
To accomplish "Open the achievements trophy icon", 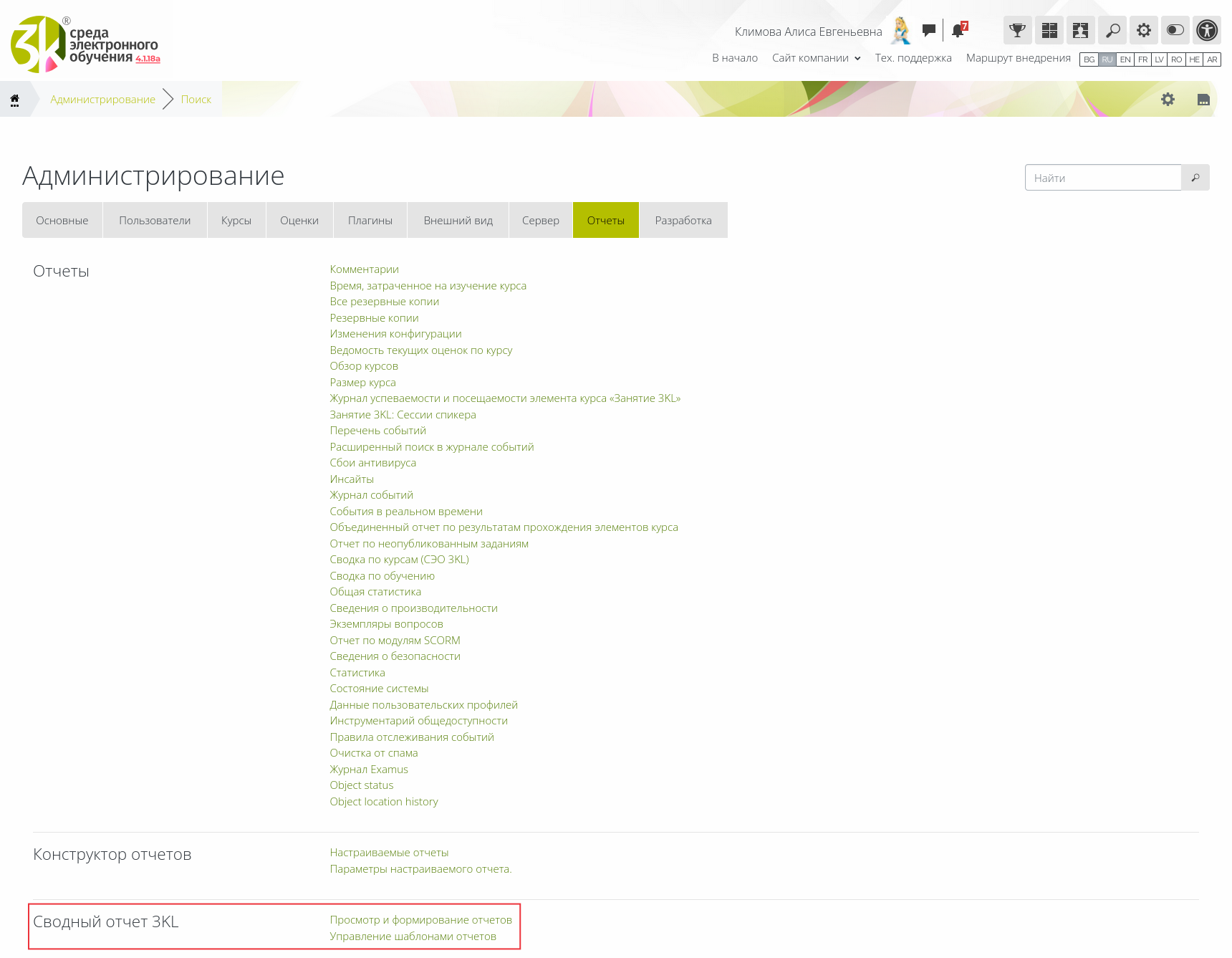I will (x=1017, y=30).
